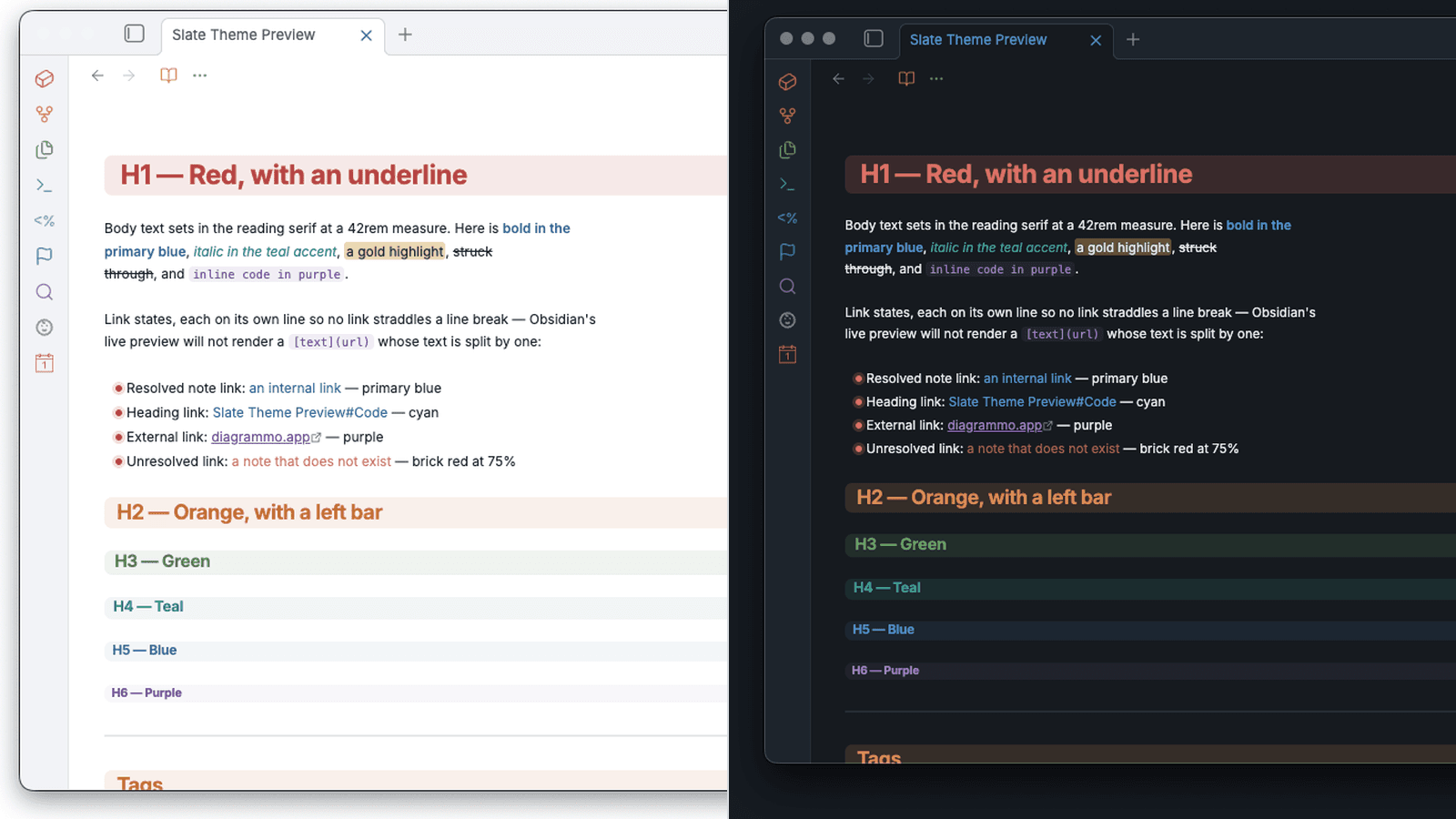The image size is (1456, 819).
Task: Go back using the left arrow in the light window
Action: (97, 76)
